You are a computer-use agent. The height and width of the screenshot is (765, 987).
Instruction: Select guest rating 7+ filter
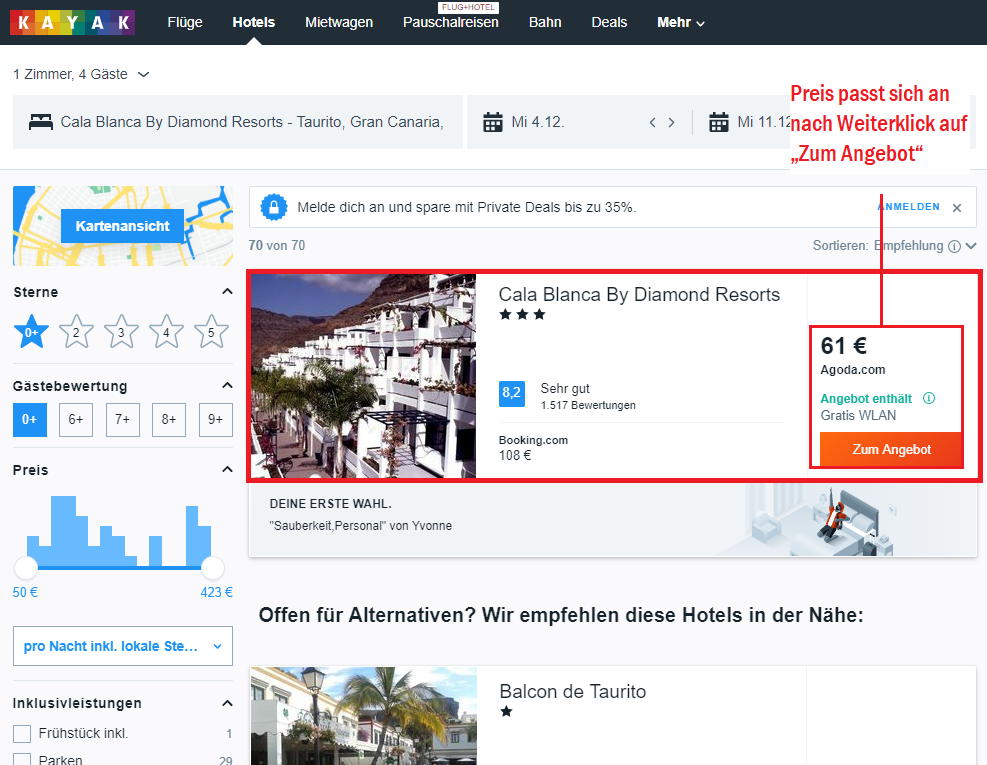(123, 419)
